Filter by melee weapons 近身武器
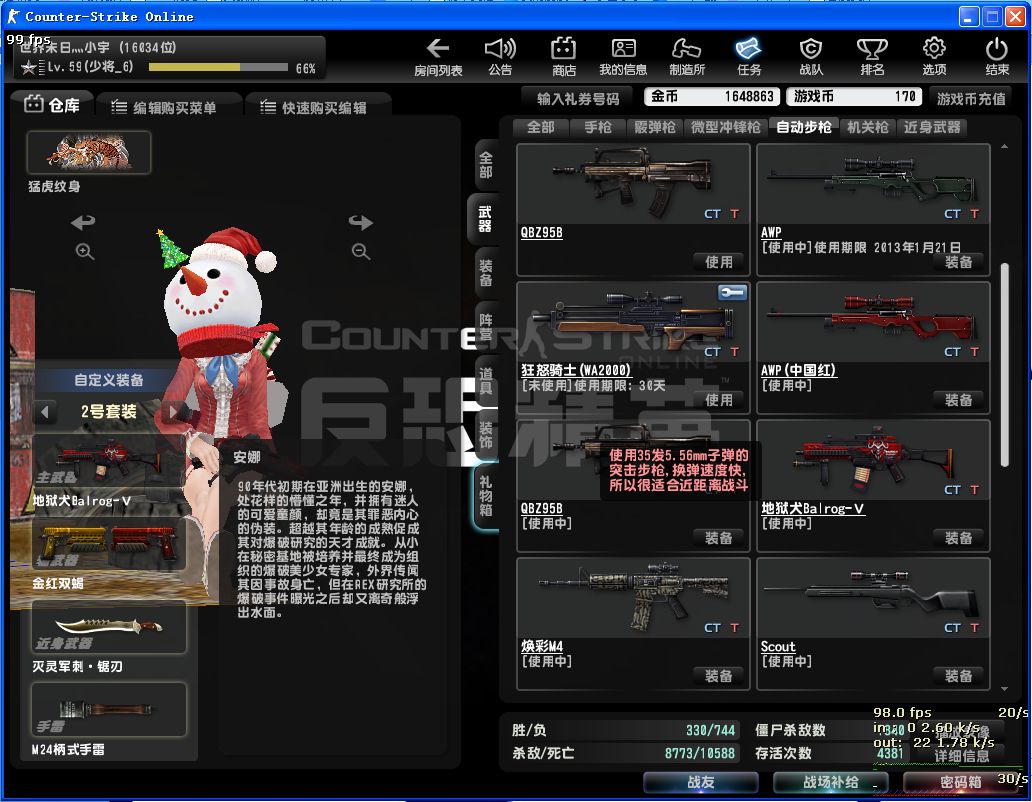 [932, 128]
